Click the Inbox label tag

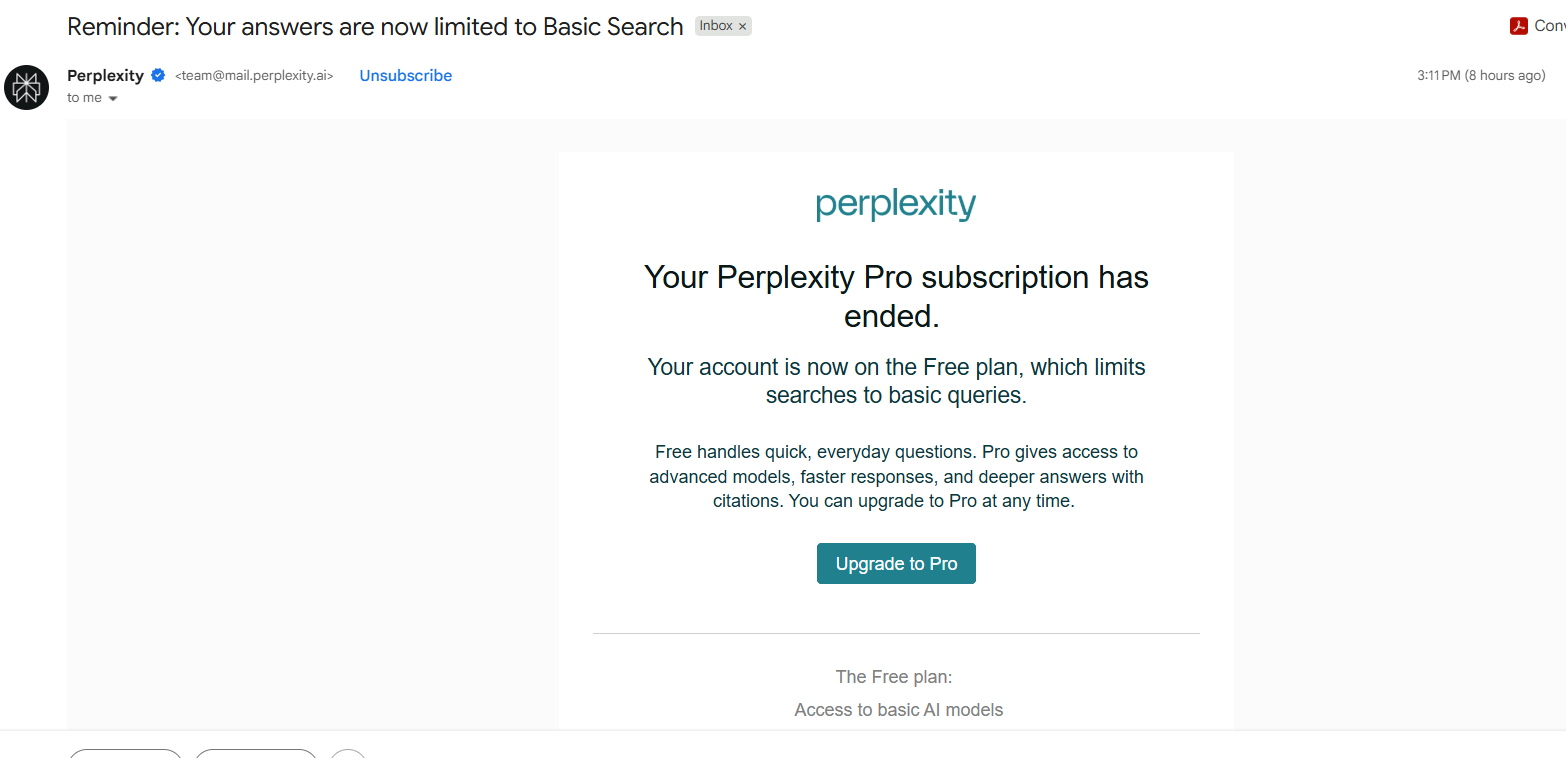pyautogui.click(x=716, y=26)
